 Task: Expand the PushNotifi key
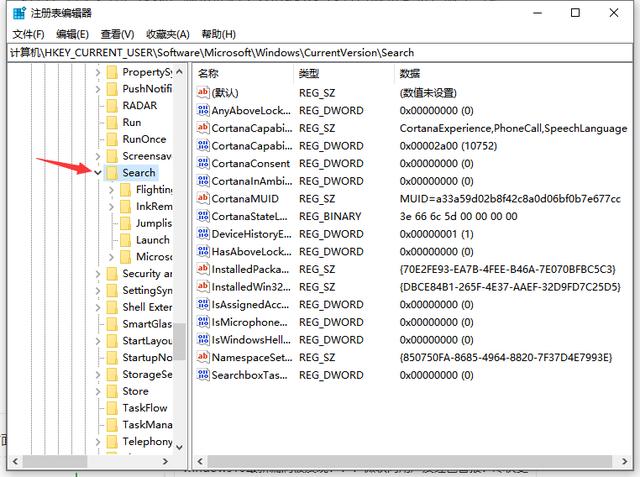(x=98, y=89)
